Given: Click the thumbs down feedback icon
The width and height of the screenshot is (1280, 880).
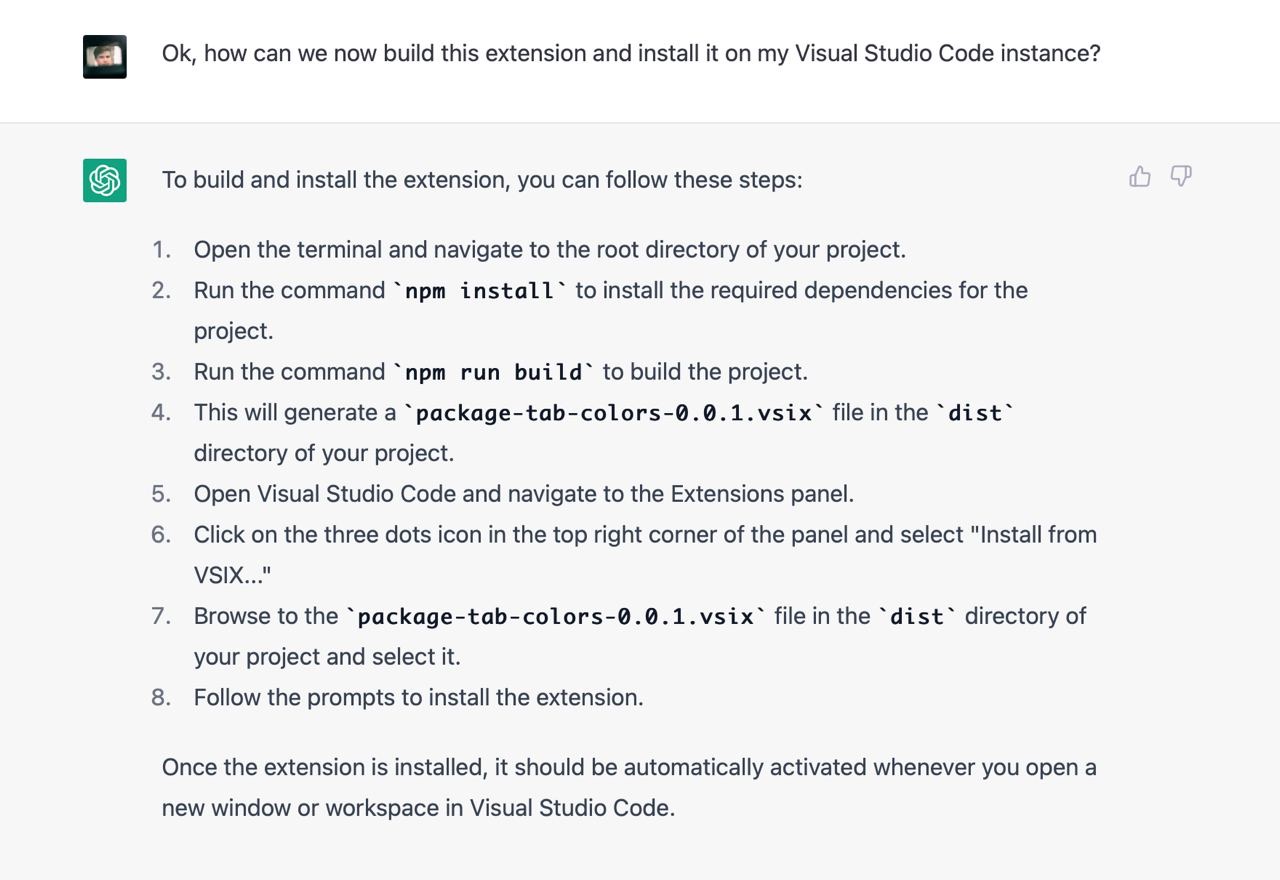Looking at the screenshot, I should point(1181,177).
